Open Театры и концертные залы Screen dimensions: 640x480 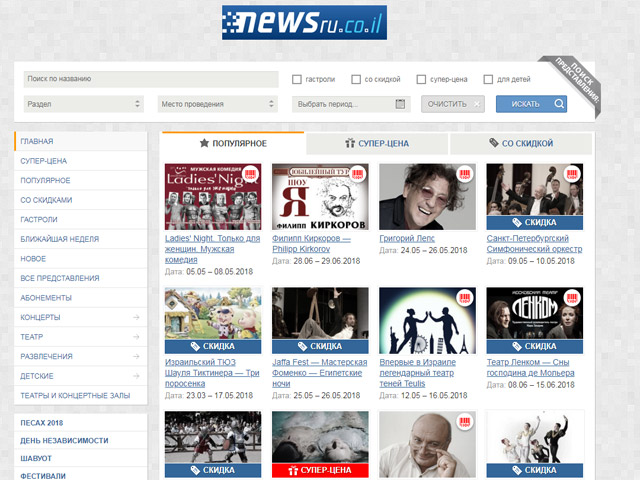point(80,396)
